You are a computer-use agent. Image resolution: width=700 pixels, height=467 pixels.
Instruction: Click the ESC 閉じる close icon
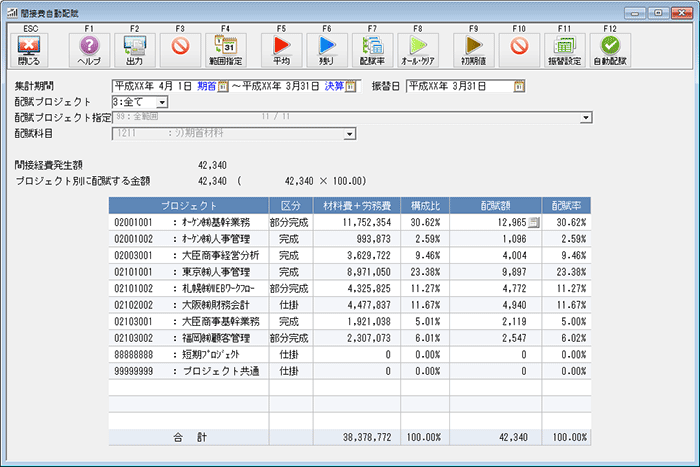(x=29, y=50)
